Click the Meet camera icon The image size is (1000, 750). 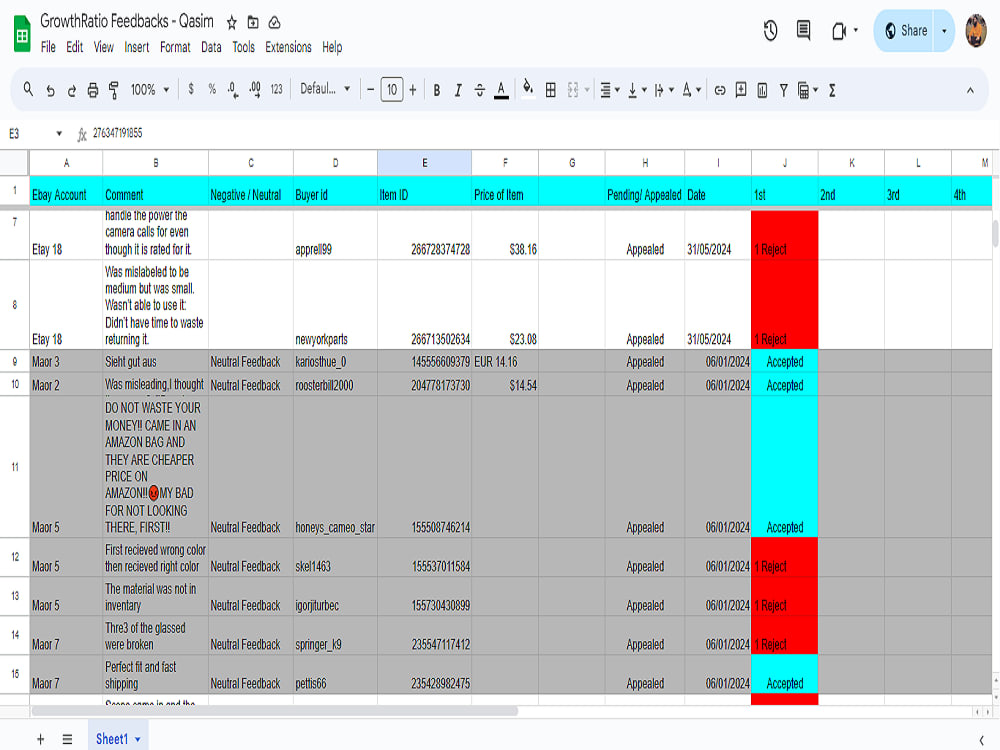pyautogui.click(x=839, y=31)
